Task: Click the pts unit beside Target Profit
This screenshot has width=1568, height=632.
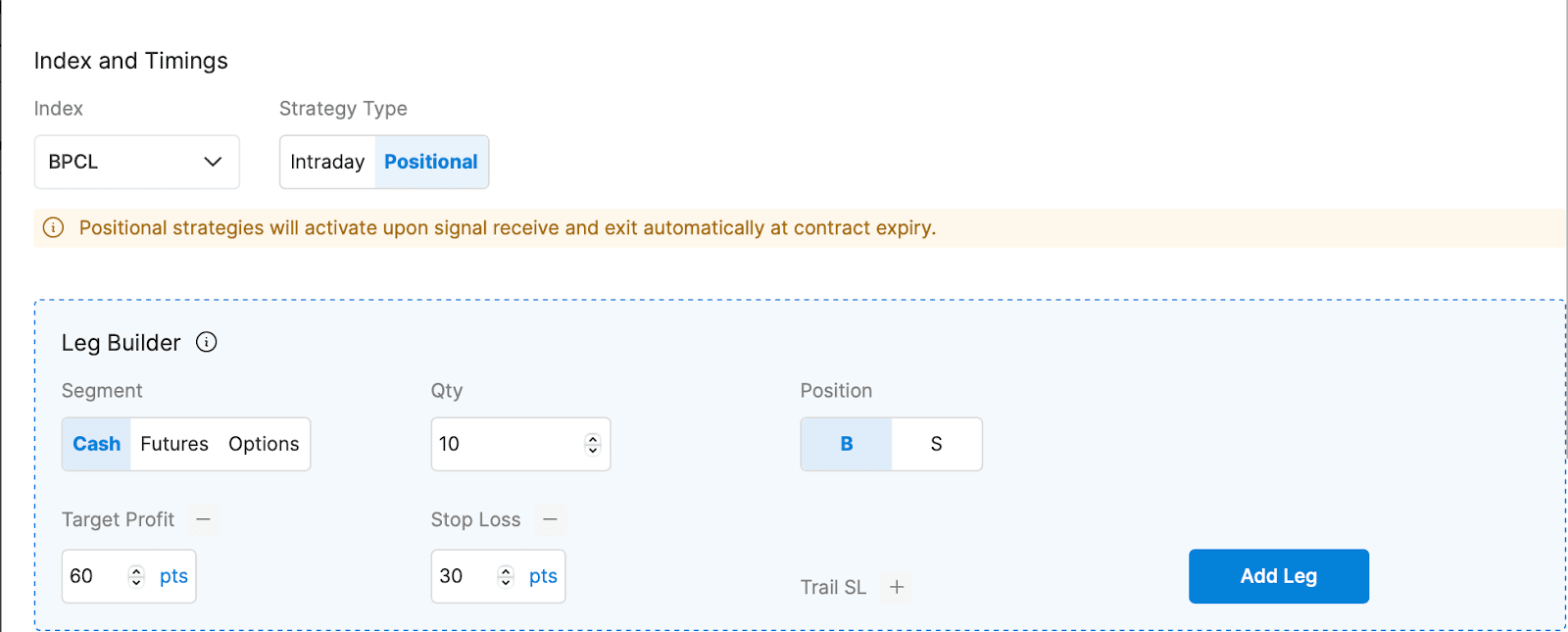Action: tap(172, 576)
